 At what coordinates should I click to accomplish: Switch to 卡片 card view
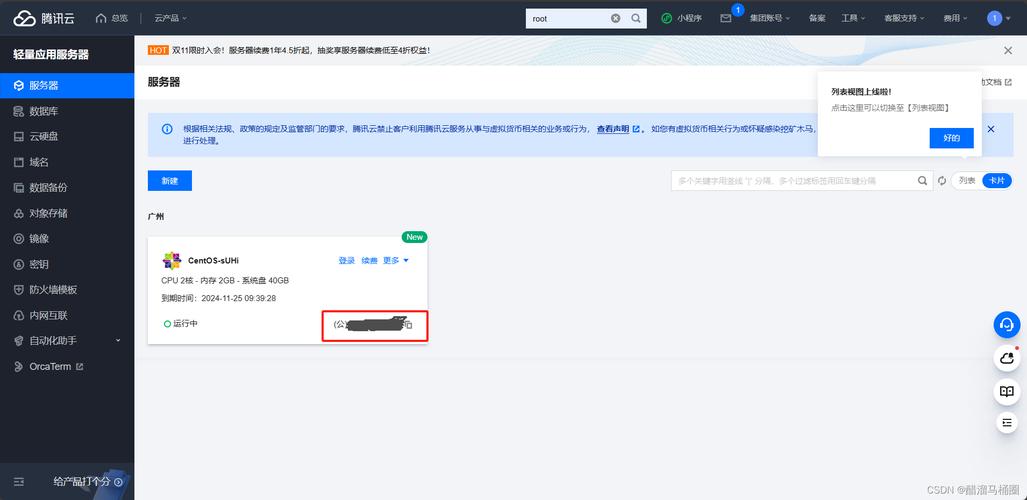coord(996,181)
